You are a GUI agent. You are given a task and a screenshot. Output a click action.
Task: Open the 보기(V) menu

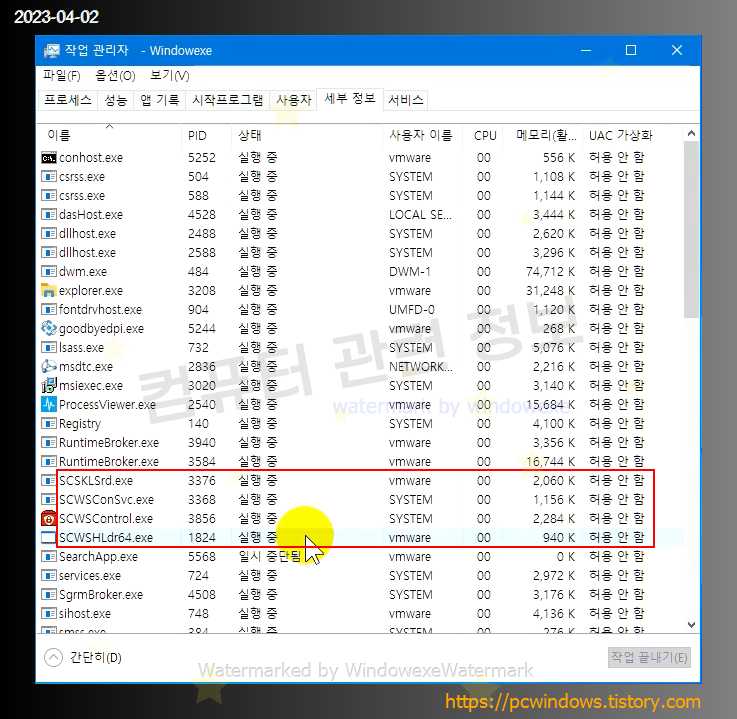(x=169, y=76)
